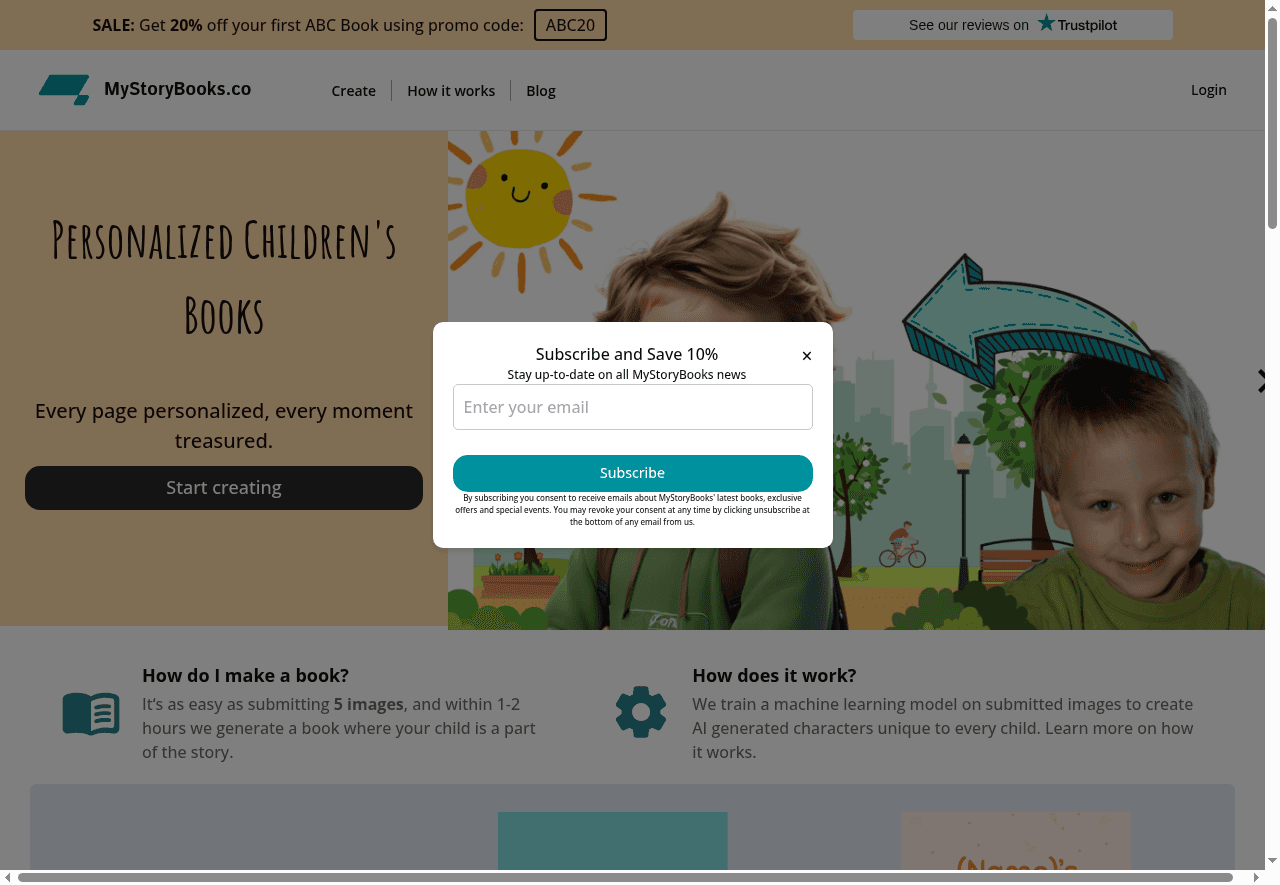Click the 'Enter your email' field
Screen dimensions: 1280x885
click(632, 406)
